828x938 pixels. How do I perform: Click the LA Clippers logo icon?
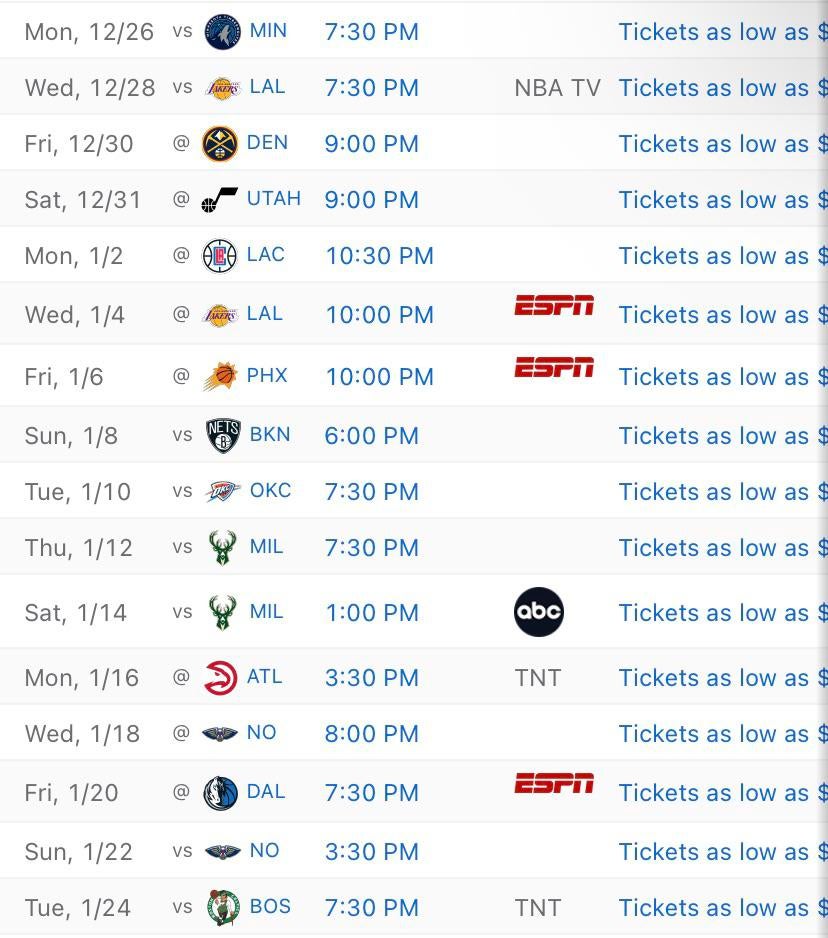[x=220, y=256]
